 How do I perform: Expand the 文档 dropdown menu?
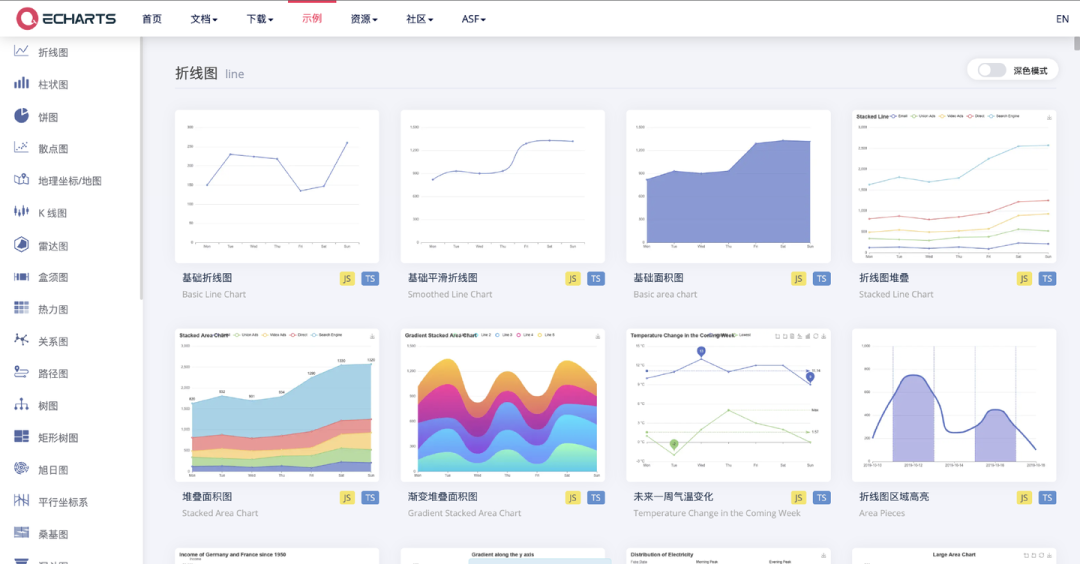point(204,19)
